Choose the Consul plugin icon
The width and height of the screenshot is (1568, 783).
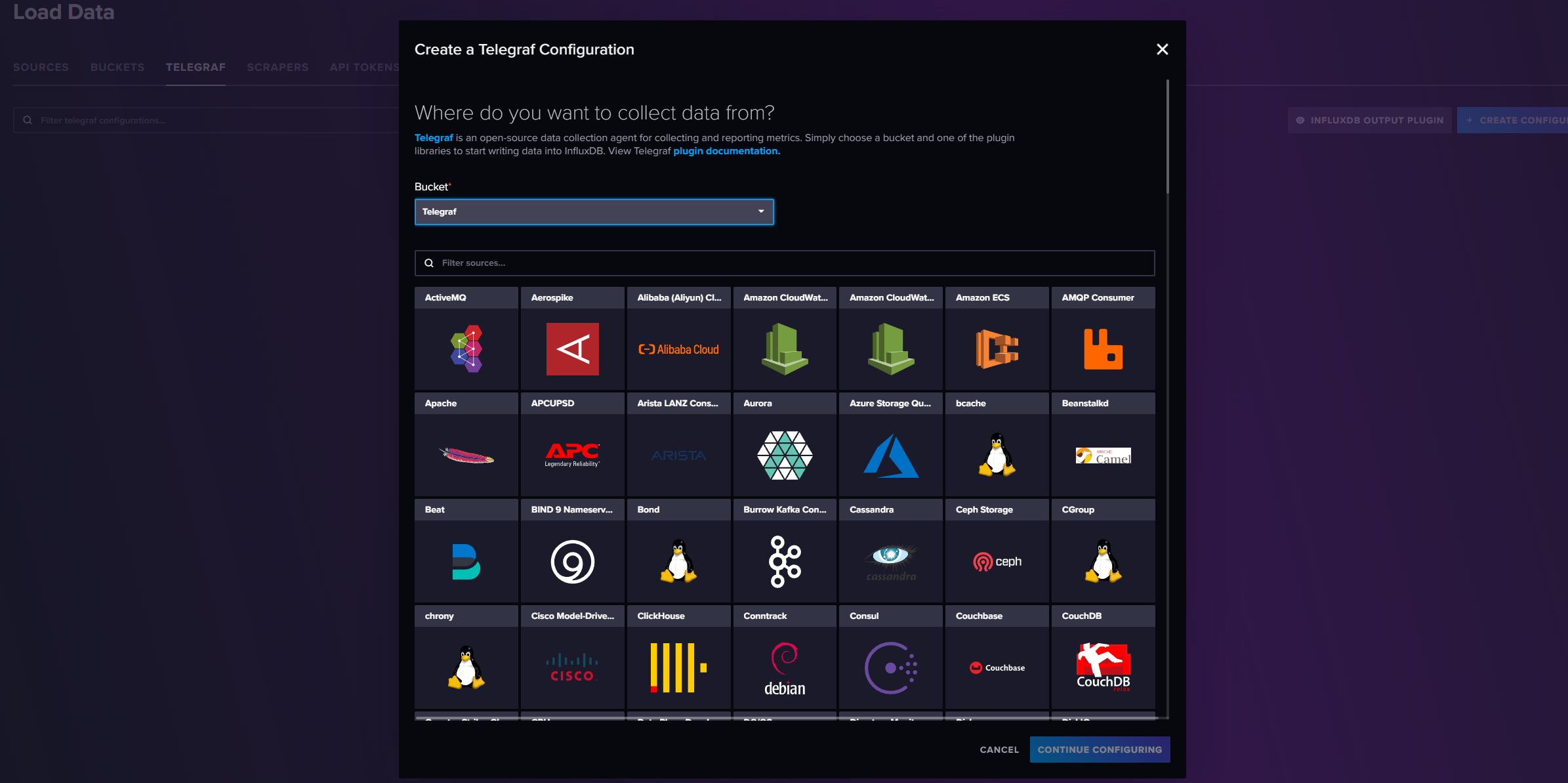click(890, 667)
